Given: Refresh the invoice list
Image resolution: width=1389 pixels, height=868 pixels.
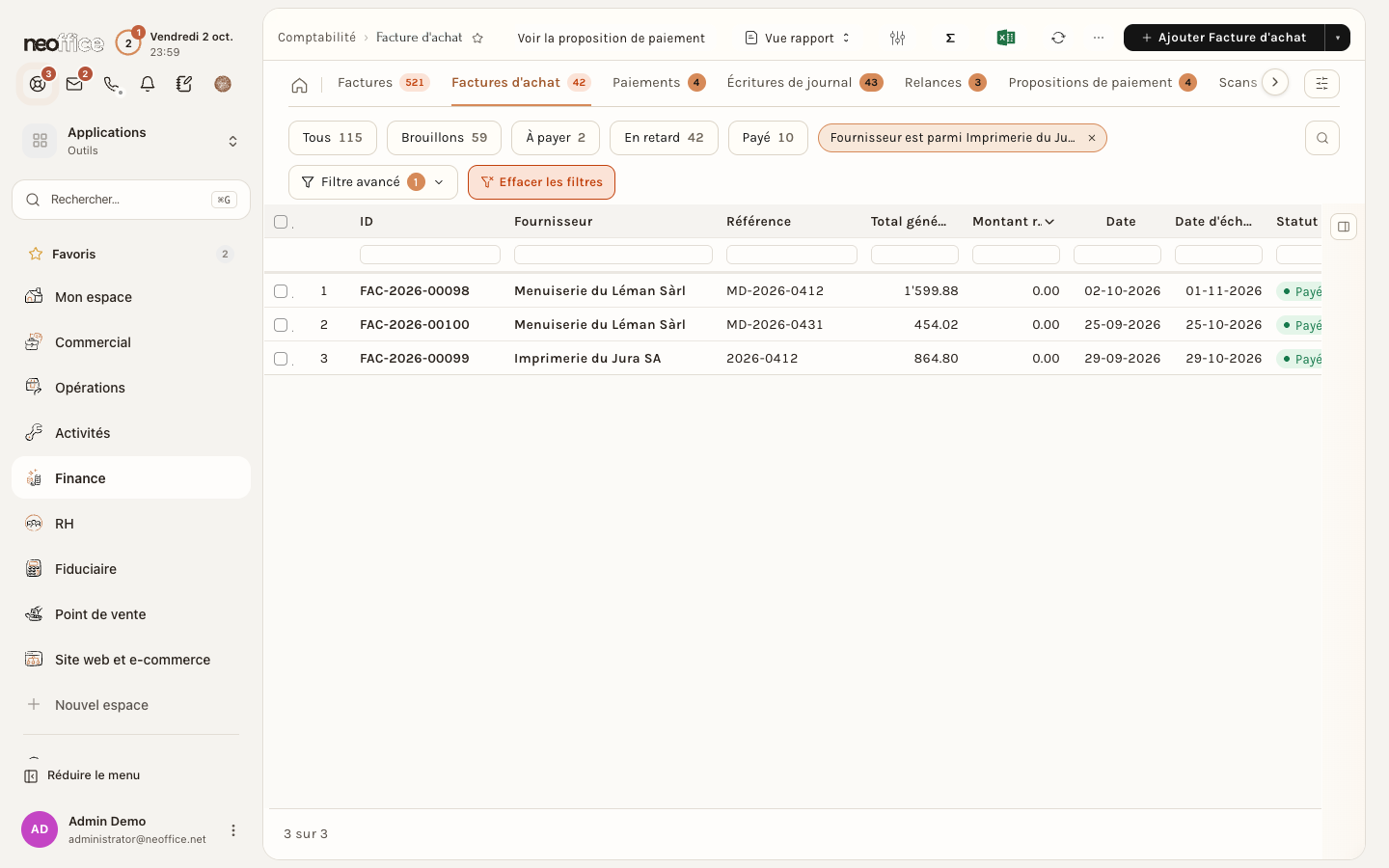Looking at the screenshot, I should pos(1058,38).
